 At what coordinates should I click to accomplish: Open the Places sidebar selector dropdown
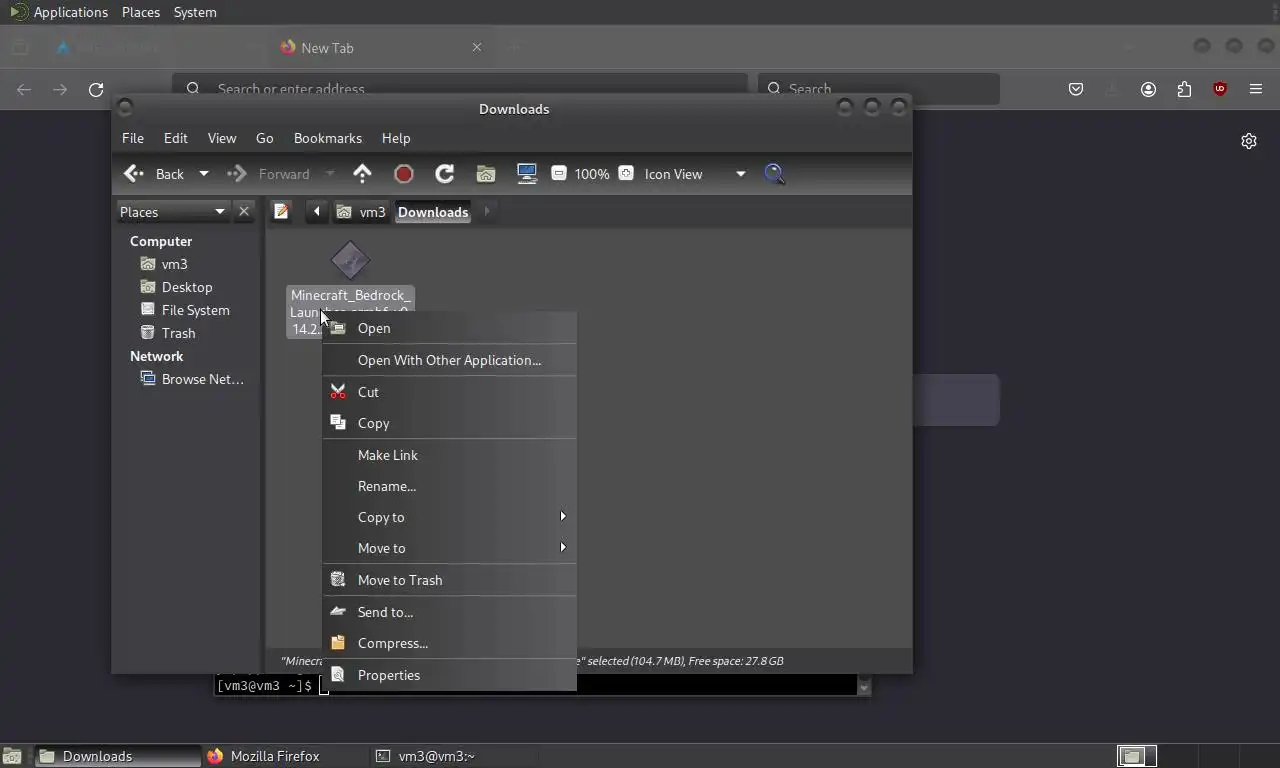pos(173,212)
